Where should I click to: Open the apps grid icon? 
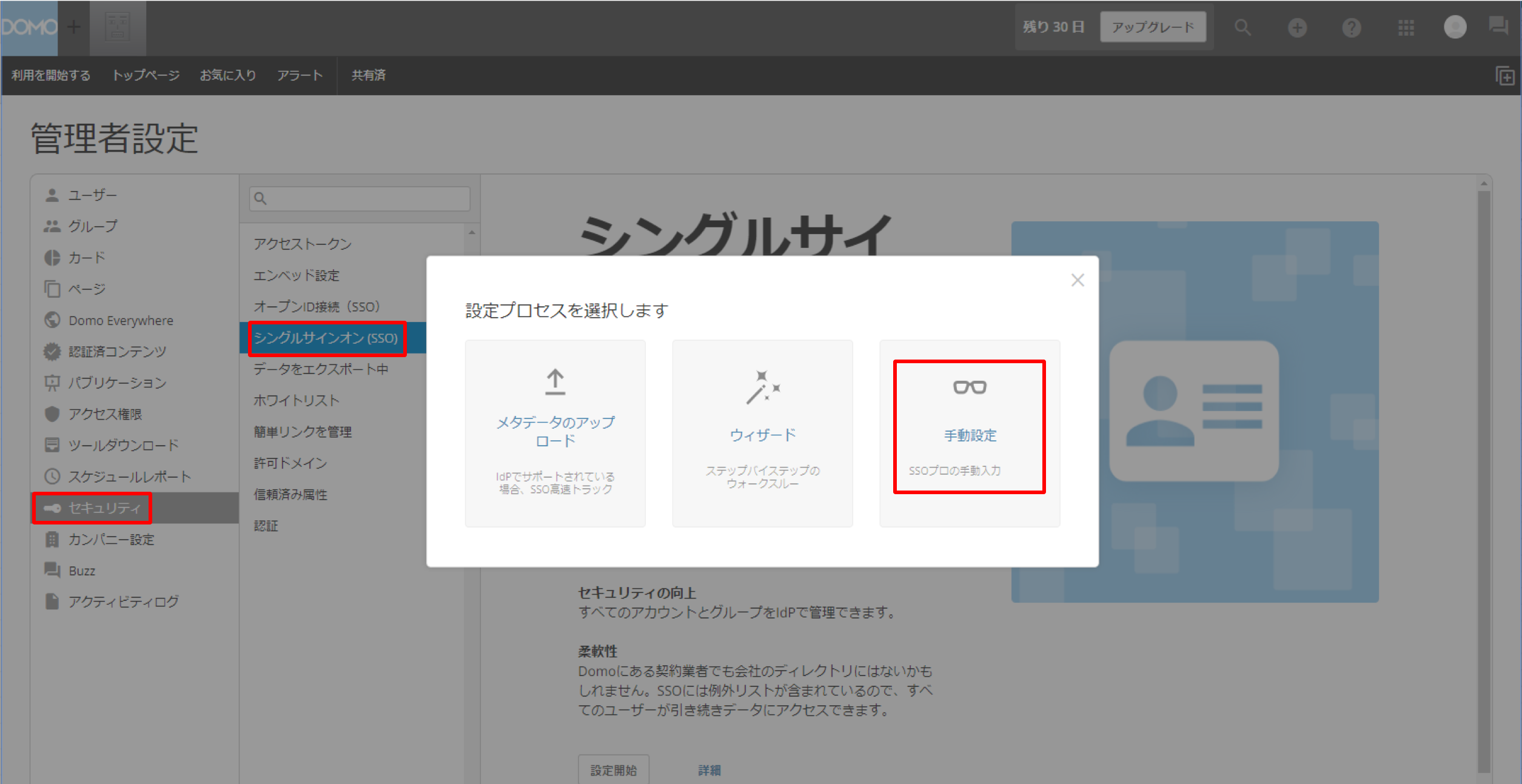(x=1406, y=27)
